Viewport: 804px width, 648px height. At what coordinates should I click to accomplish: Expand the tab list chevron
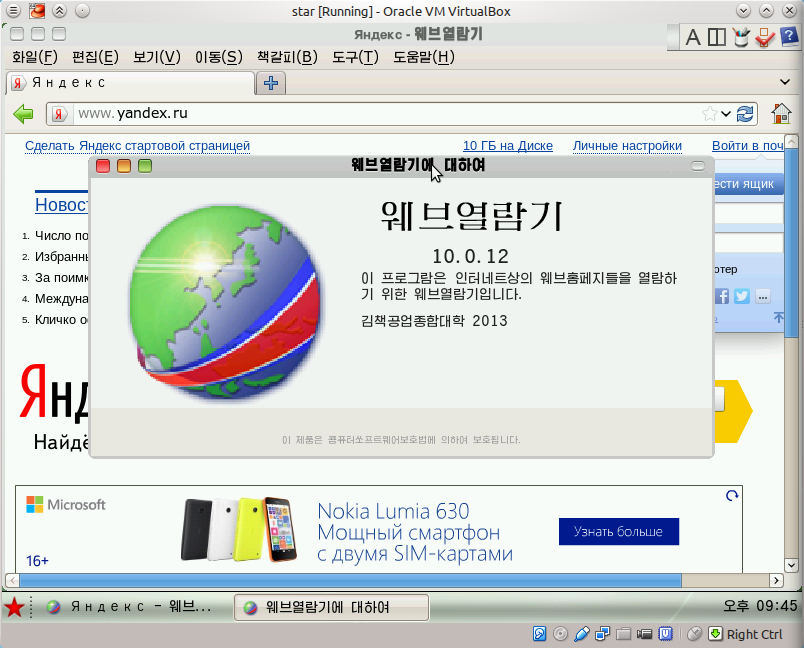[x=785, y=82]
